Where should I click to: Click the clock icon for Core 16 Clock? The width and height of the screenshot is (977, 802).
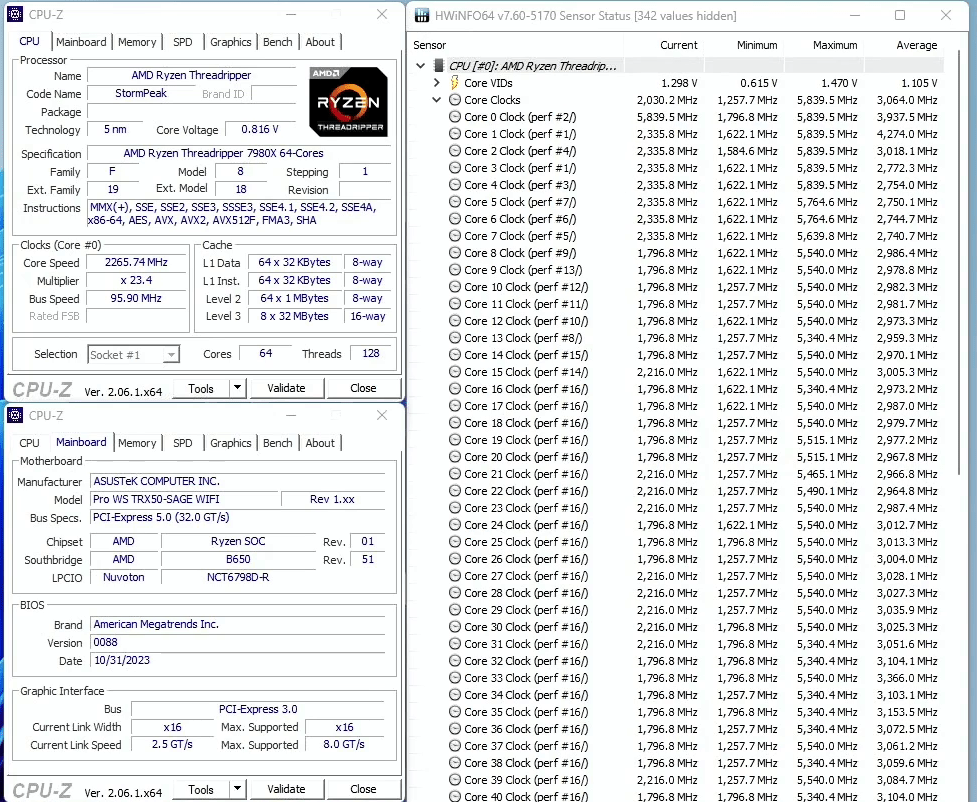[x=455, y=389]
